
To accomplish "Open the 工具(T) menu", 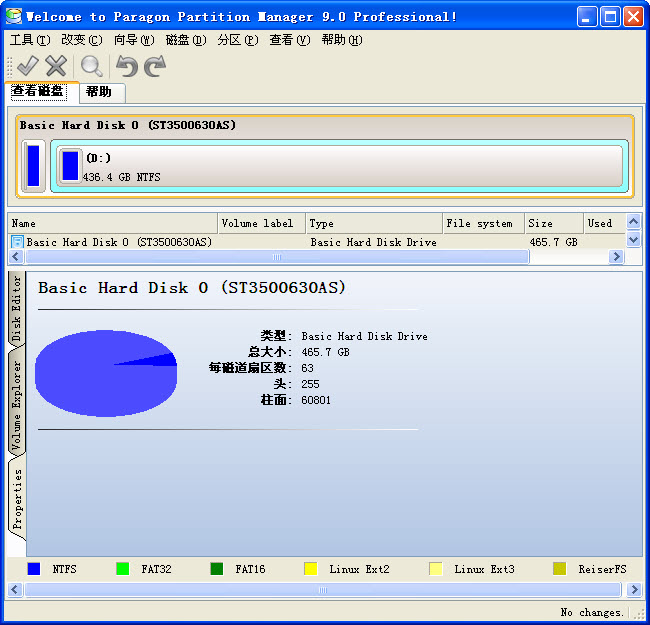I will tap(30, 40).
